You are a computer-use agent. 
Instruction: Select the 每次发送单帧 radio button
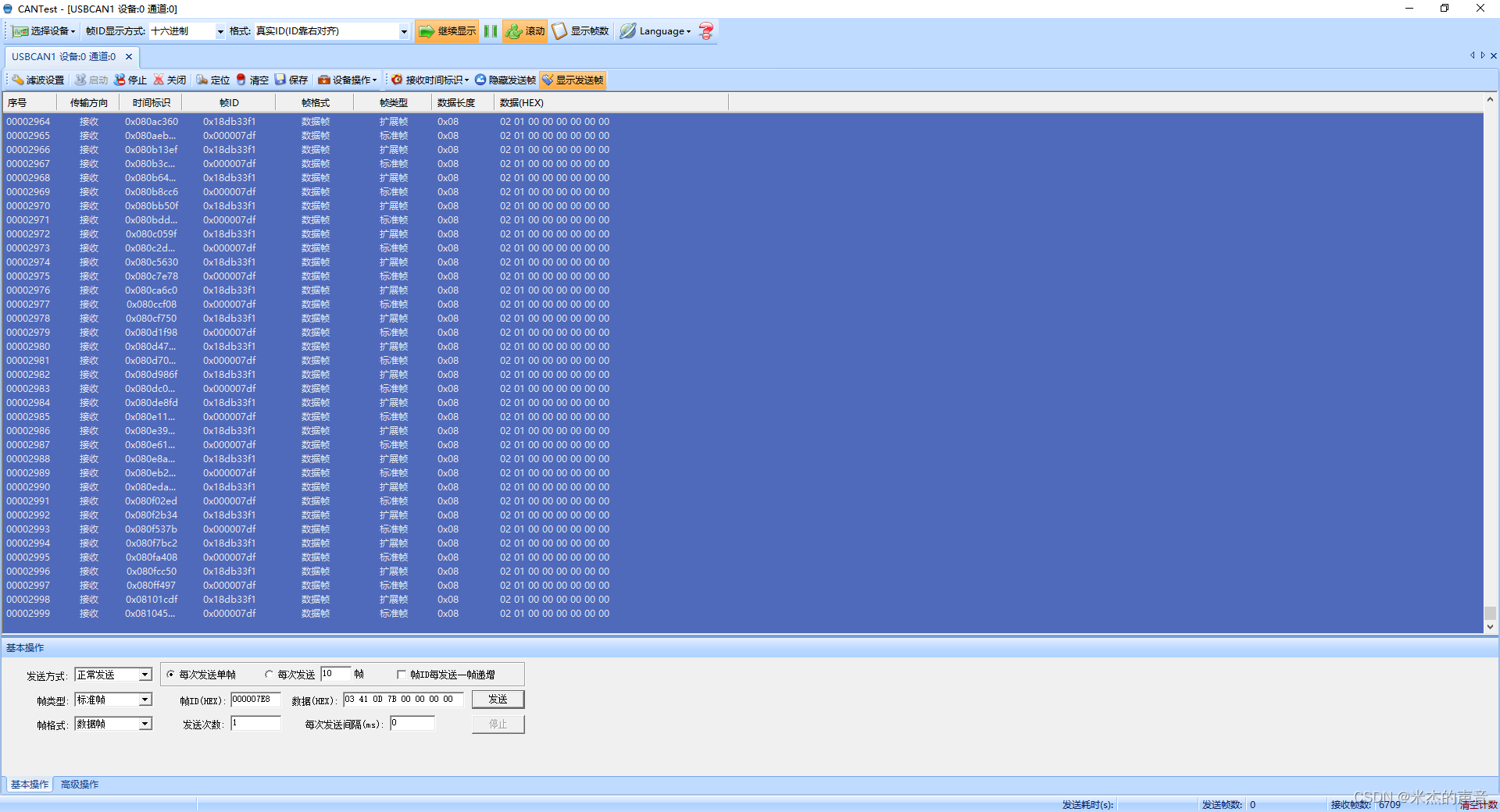171,675
